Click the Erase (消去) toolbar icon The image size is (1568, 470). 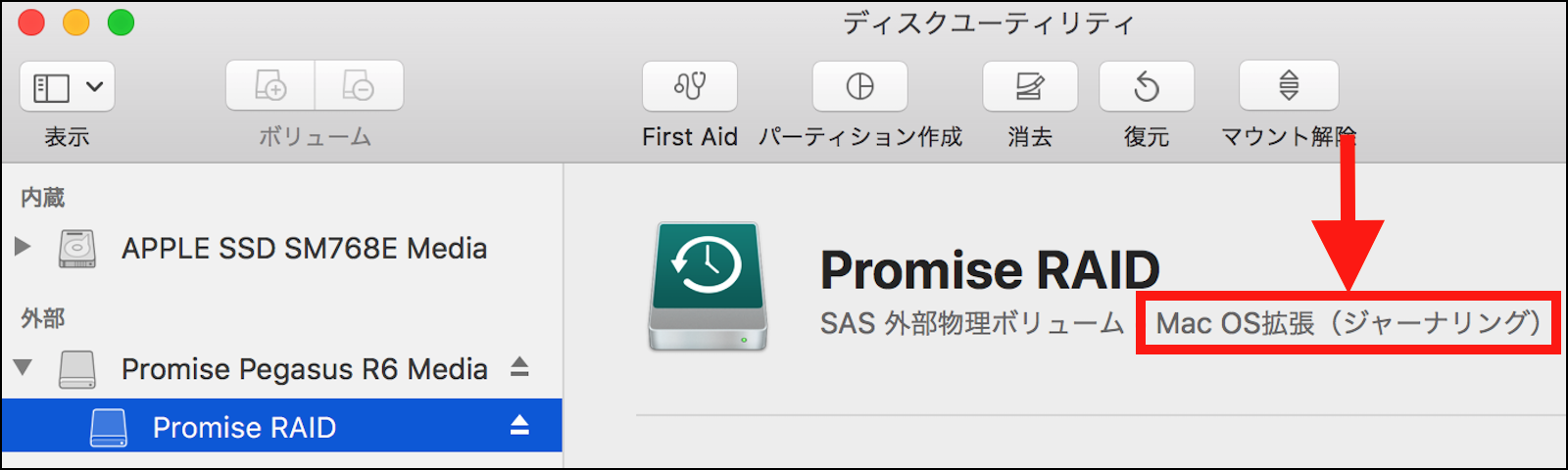1029,86
